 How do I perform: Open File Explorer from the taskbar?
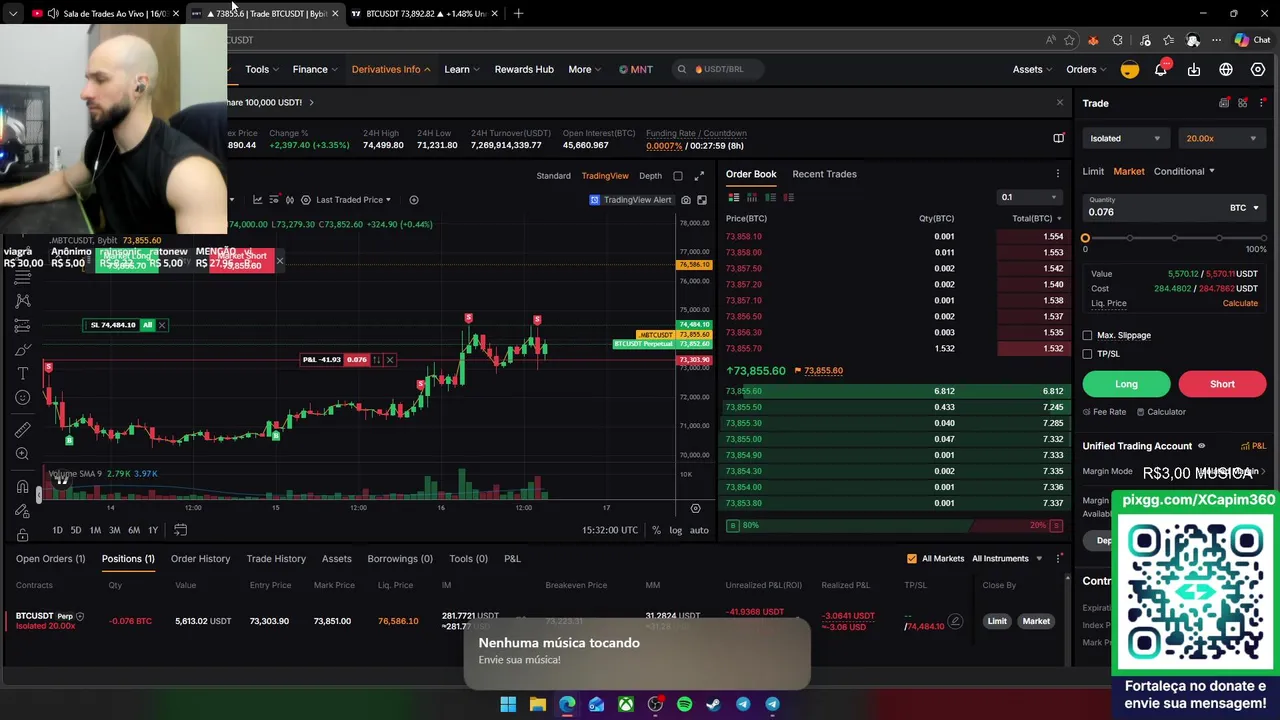(x=537, y=704)
